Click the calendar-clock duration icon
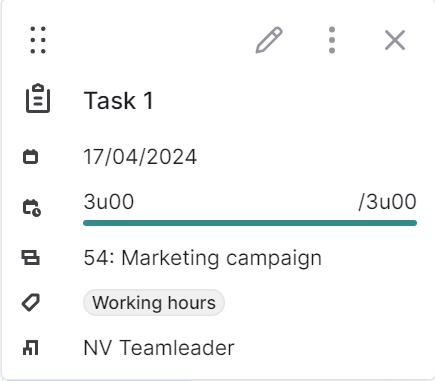The height and width of the screenshot is (381, 435). point(32,208)
